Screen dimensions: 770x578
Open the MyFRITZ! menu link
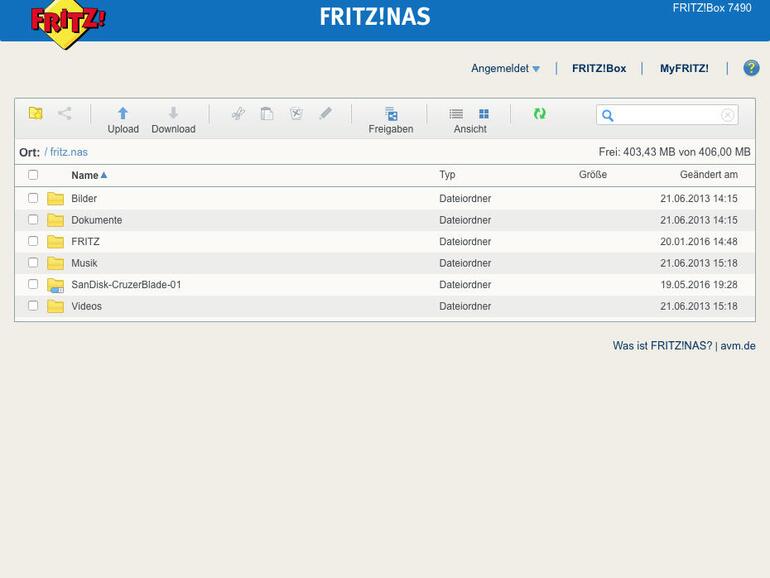[x=684, y=69]
